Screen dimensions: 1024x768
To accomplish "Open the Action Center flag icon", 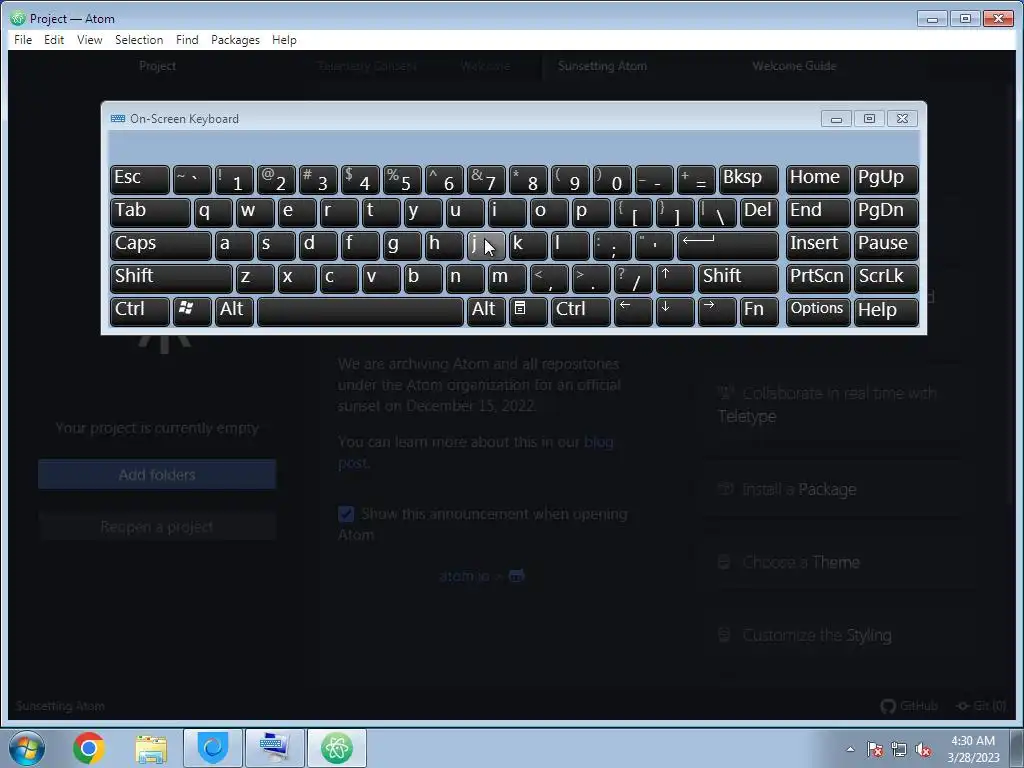I will tap(875, 749).
